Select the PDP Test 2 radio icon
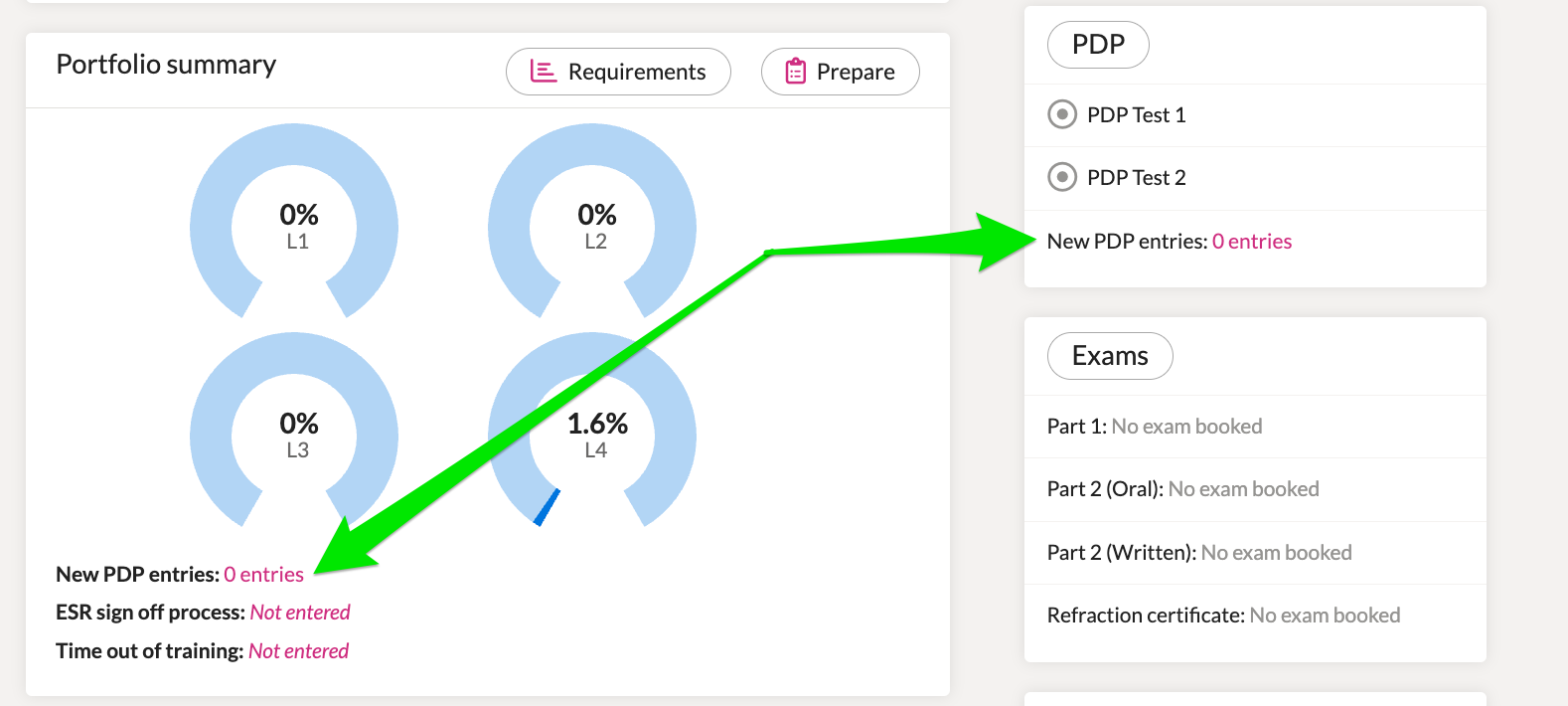The width and height of the screenshot is (1568, 706). (x=1062, y=177)
